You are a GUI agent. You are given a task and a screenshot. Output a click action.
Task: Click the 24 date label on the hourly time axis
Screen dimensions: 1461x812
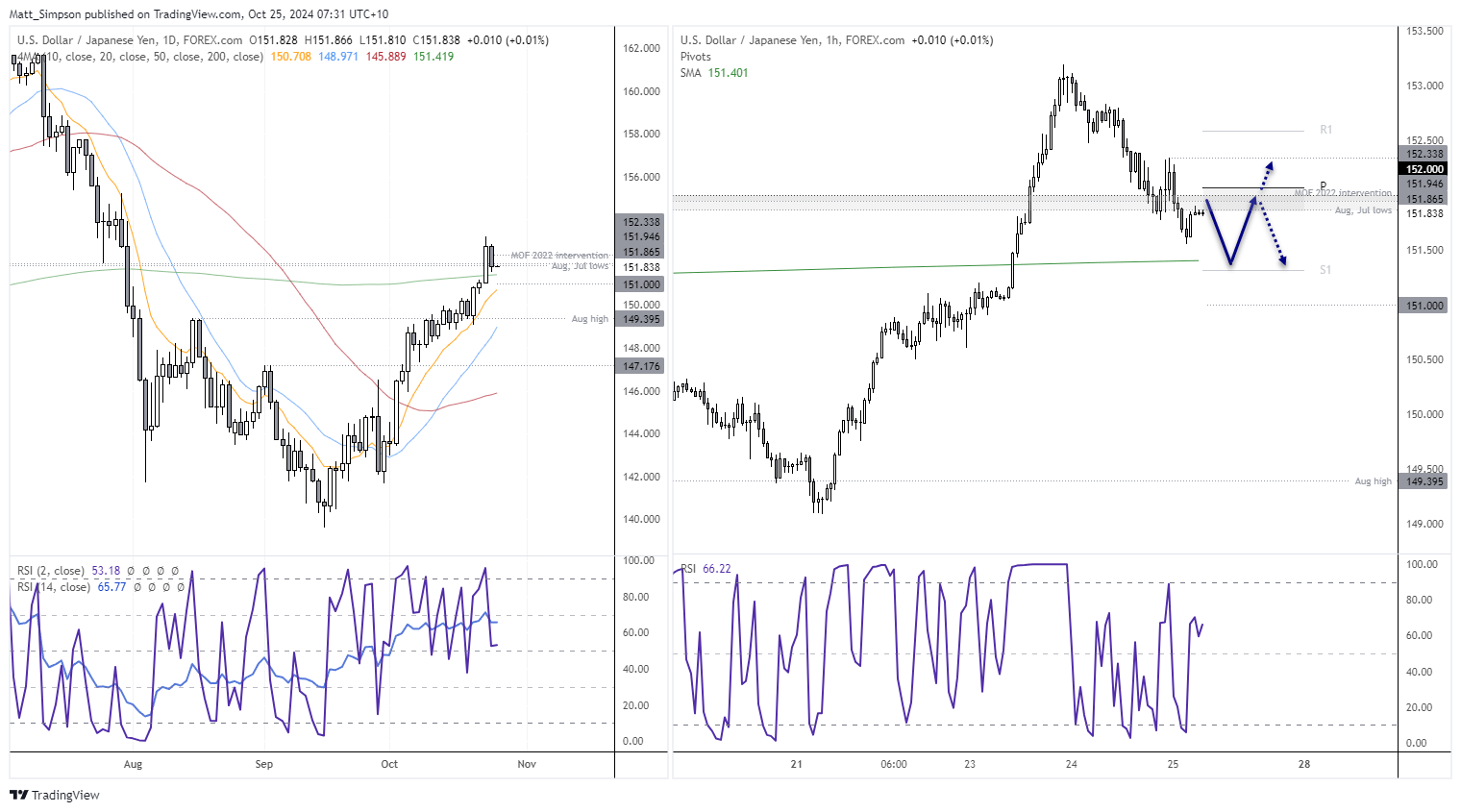coord(1072,765)
